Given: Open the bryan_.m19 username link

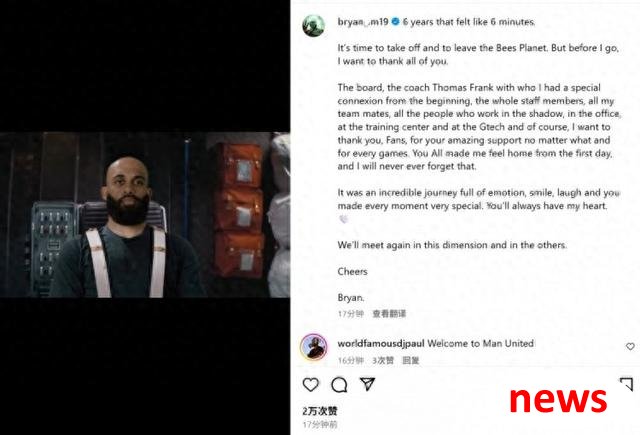Looking at the screenshot, I should coord(362,22).
